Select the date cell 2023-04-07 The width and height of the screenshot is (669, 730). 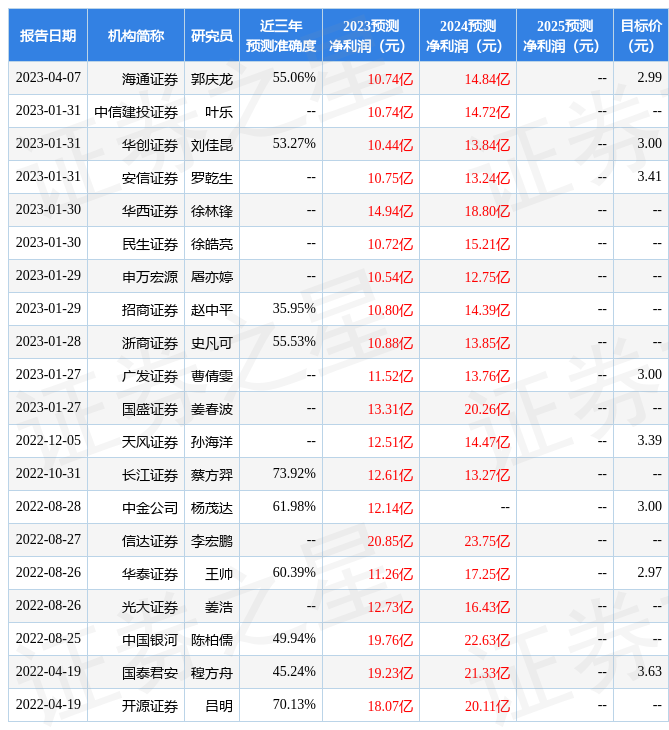click(48, 78)
